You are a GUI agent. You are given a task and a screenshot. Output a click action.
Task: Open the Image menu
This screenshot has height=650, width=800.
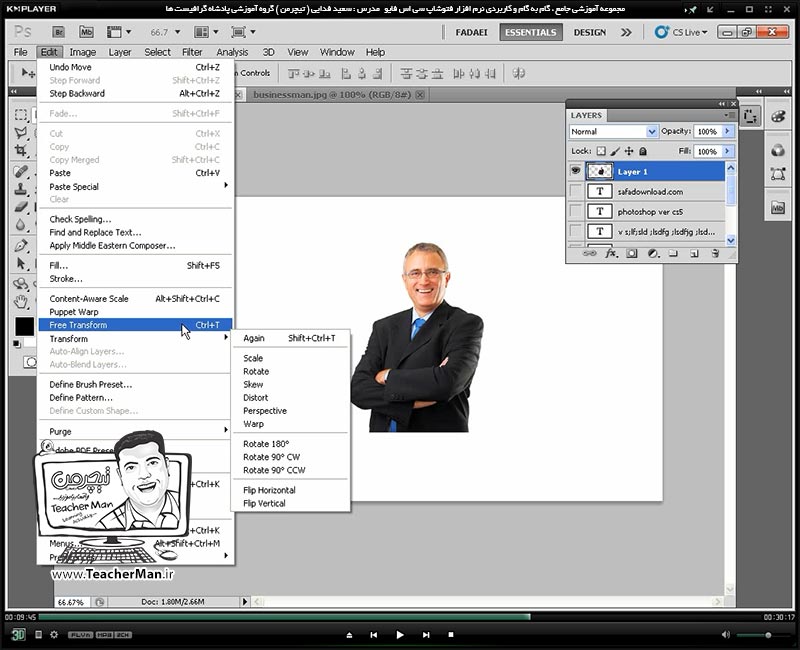83,52
